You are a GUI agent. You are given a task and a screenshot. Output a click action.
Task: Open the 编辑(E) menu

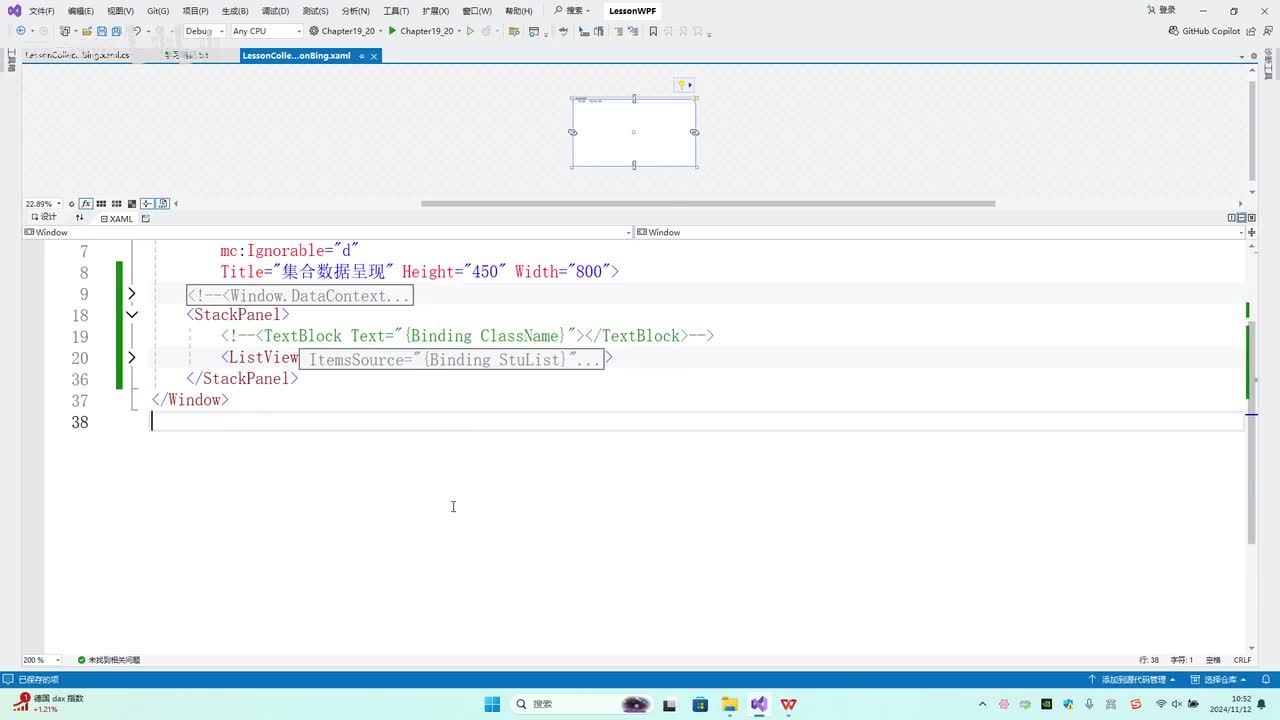click(x=81, y=11)
